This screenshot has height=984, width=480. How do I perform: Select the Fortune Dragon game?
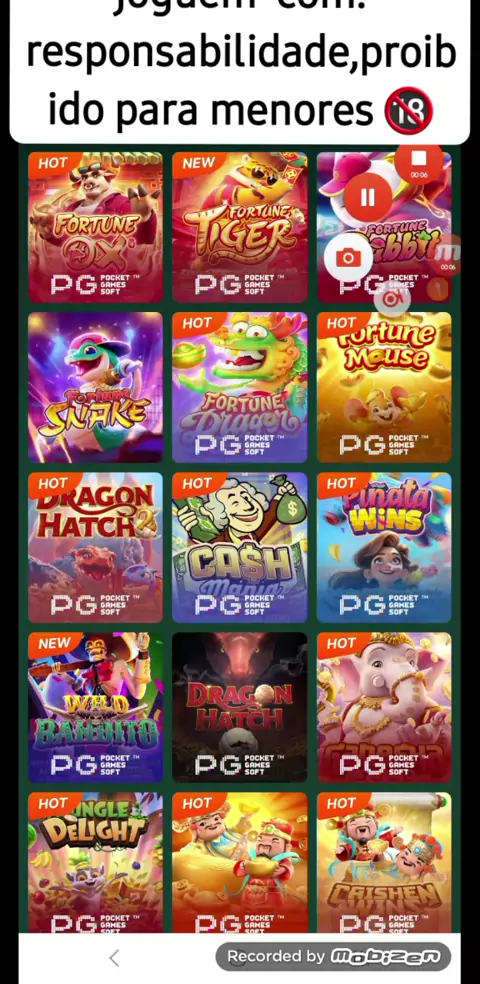tap(240, 387)
